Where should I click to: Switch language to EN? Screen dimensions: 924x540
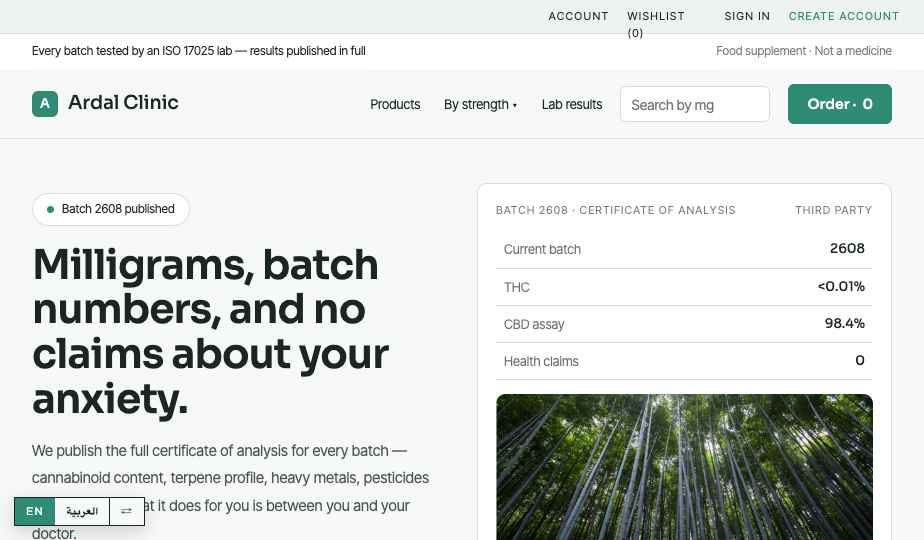tap(34, 511)
